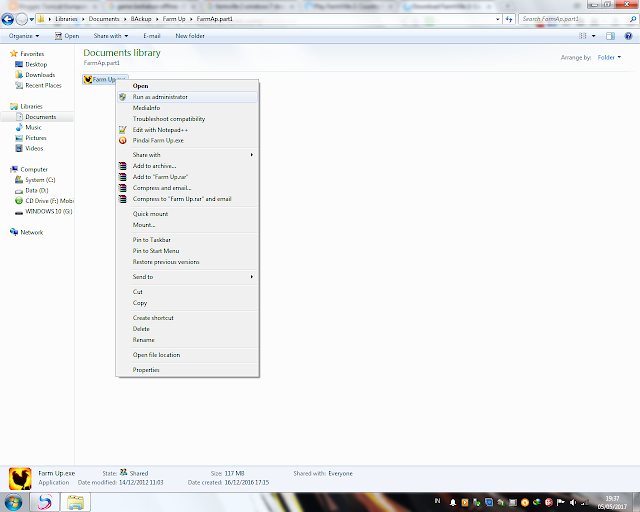640x512 pixels.
Task: Click the Farm Up rooster thumbnail in details pane
Action: click(20, 479)
